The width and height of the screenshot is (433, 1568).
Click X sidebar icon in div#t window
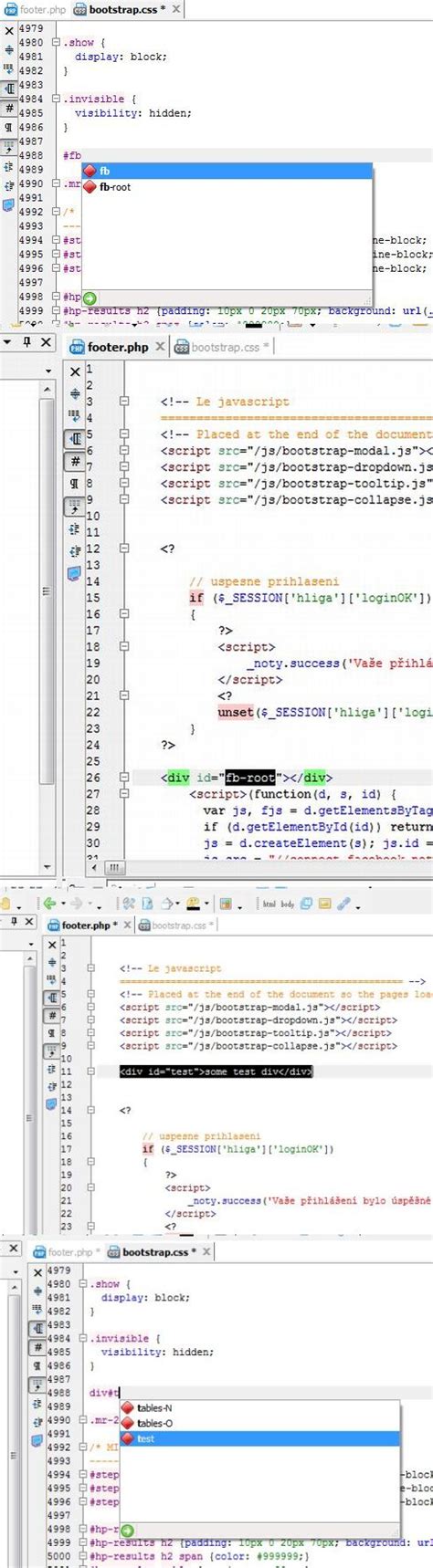click(37, 1272)
